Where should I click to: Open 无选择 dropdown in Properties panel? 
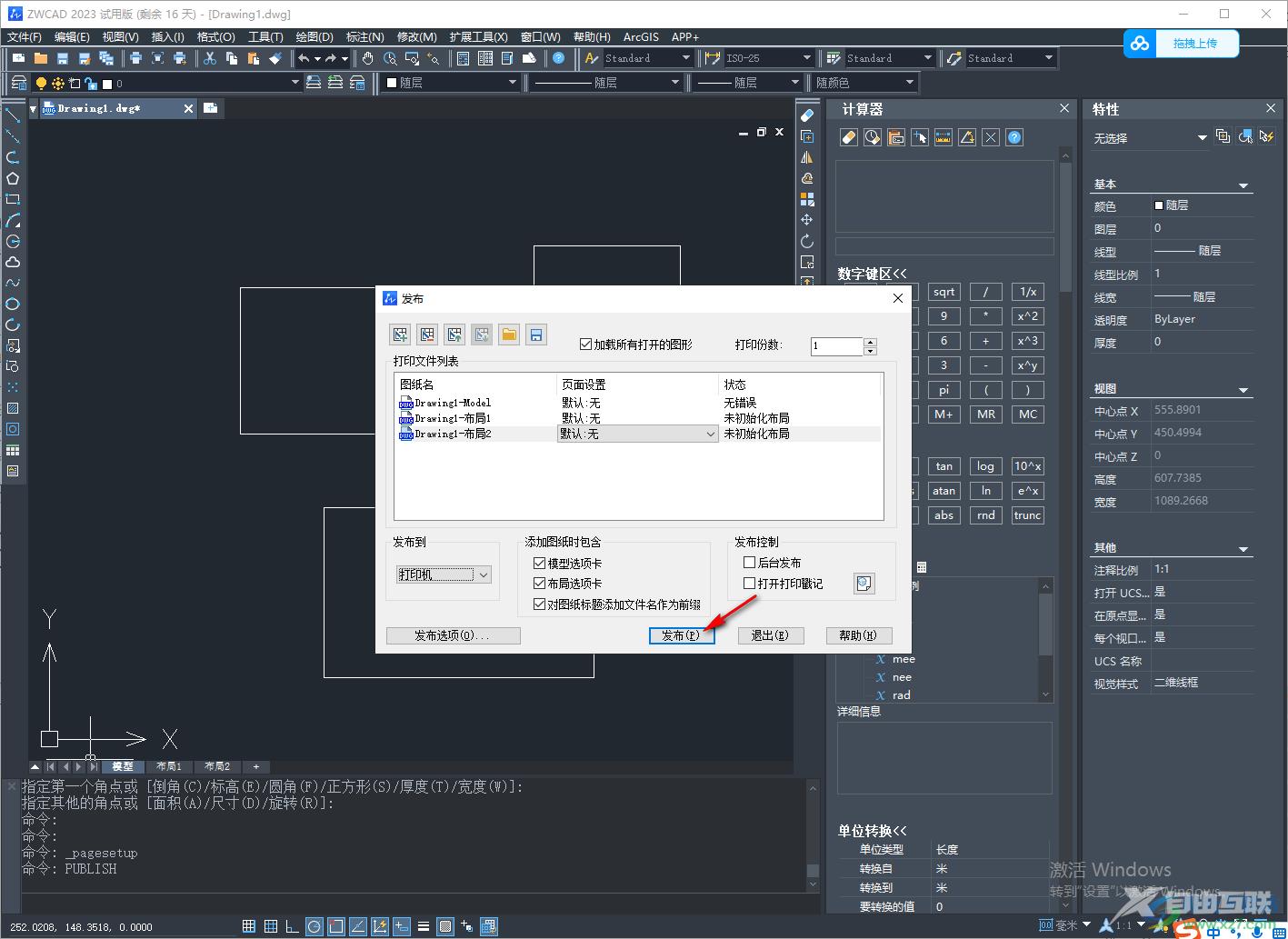click(x=1150, y=138)
